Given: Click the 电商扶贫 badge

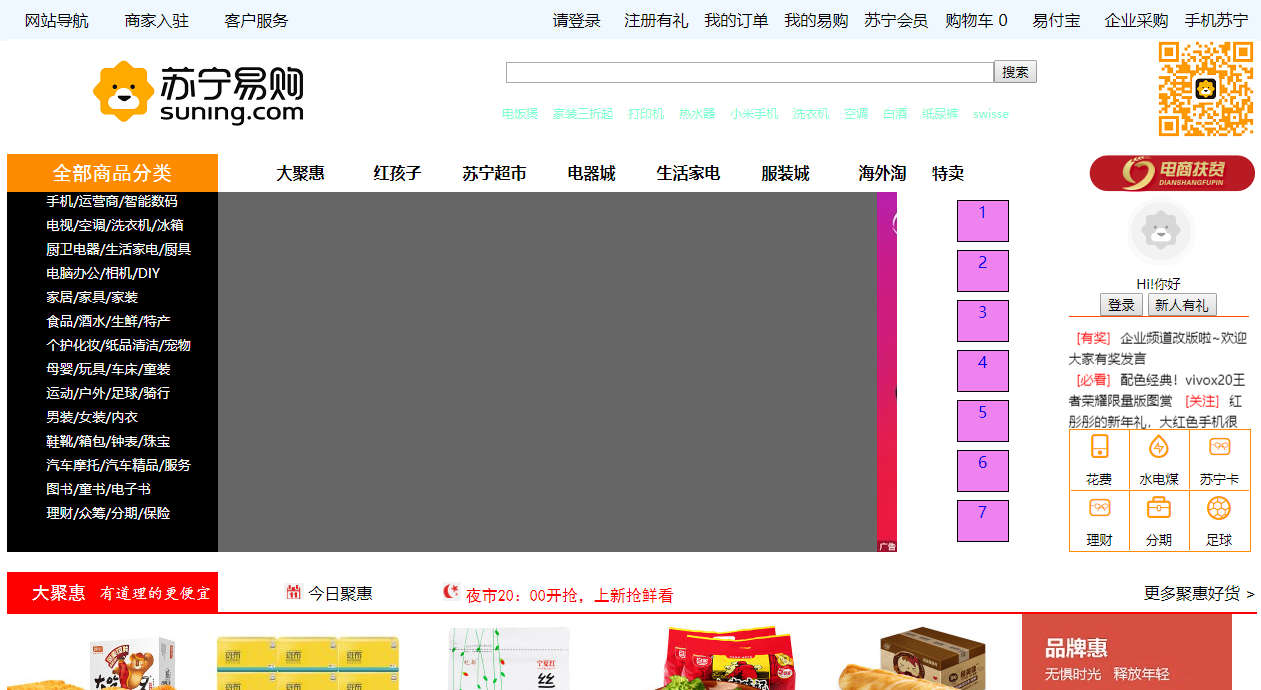Looking at the screenshot, I should pyautogui.click(x=1172, y=172).
